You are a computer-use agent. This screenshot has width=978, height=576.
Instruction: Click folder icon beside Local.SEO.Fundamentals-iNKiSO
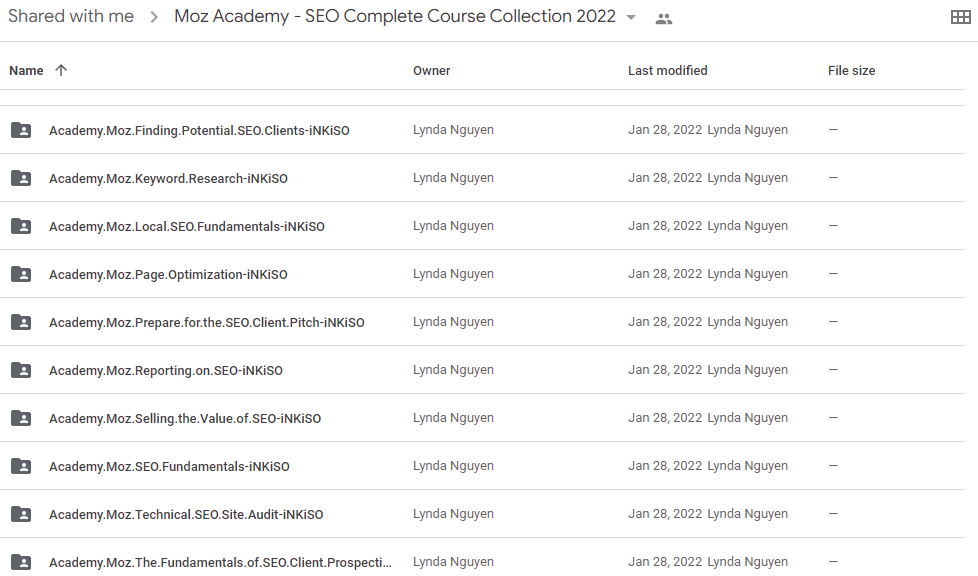(21, 226)
